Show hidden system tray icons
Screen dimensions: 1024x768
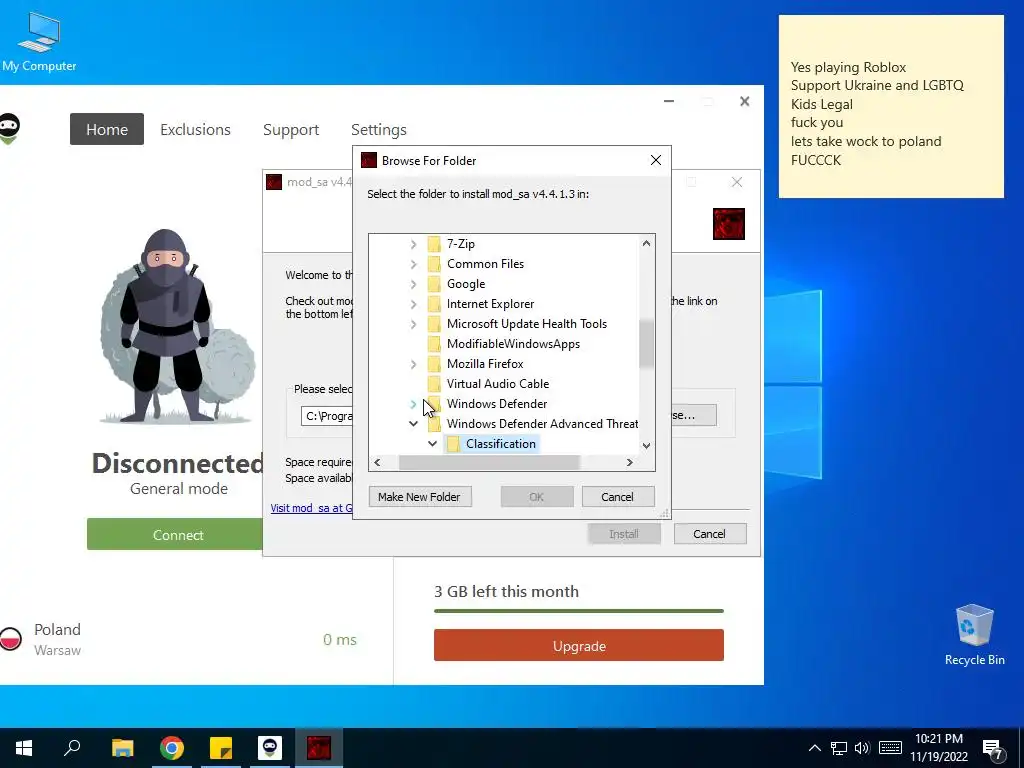(x=814, y=748)
